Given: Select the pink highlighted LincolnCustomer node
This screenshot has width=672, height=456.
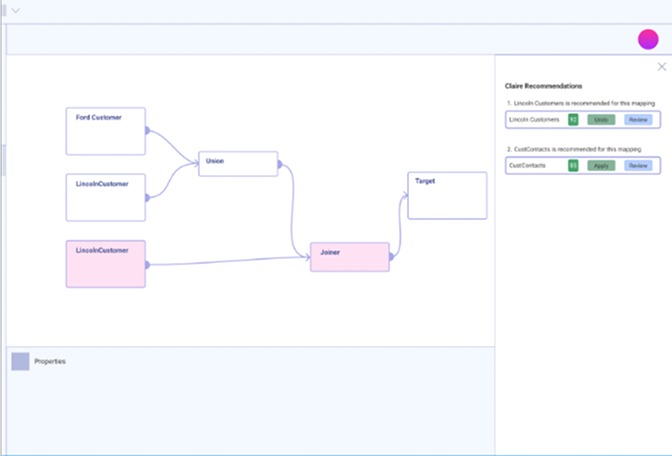Looking at the screenshot, I should [x=105, y=264].
